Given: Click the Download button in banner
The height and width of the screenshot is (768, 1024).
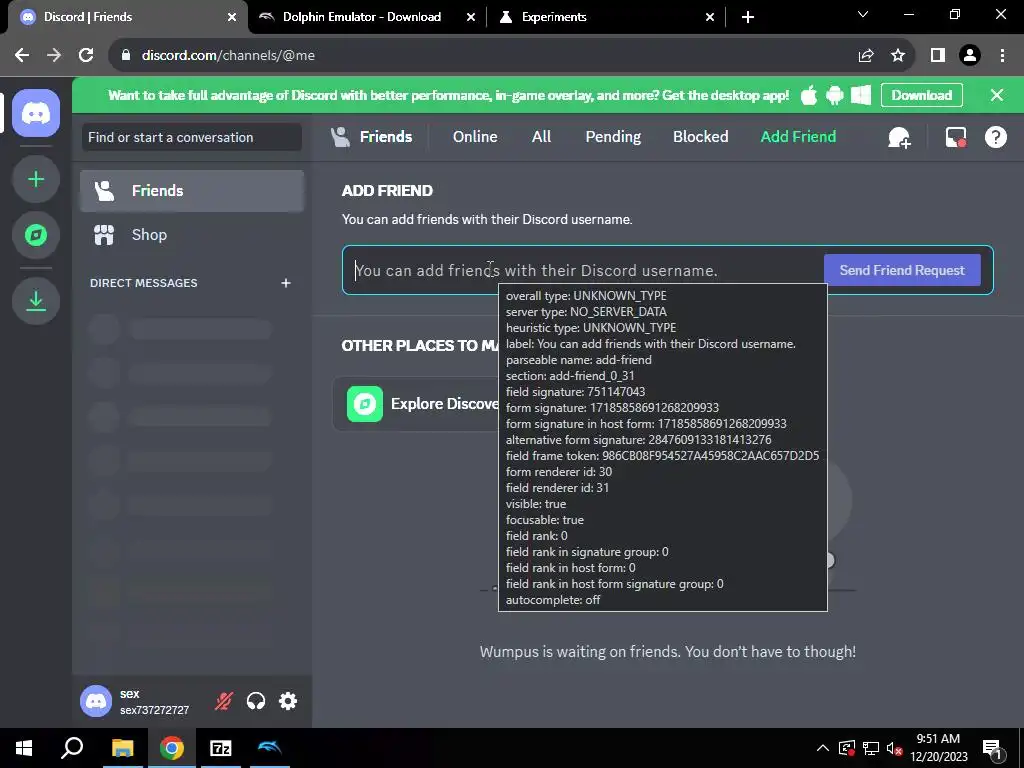Looking at the screenshot, I should [921, 95].
